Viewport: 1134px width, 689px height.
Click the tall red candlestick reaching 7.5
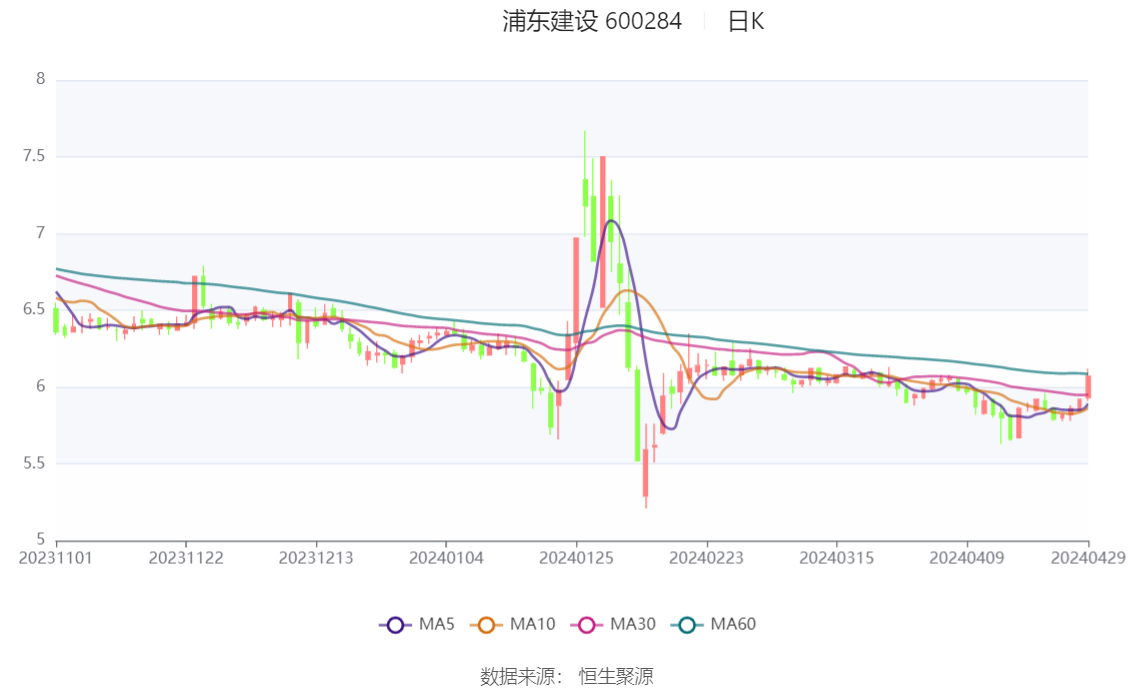(x=602, y=231)
